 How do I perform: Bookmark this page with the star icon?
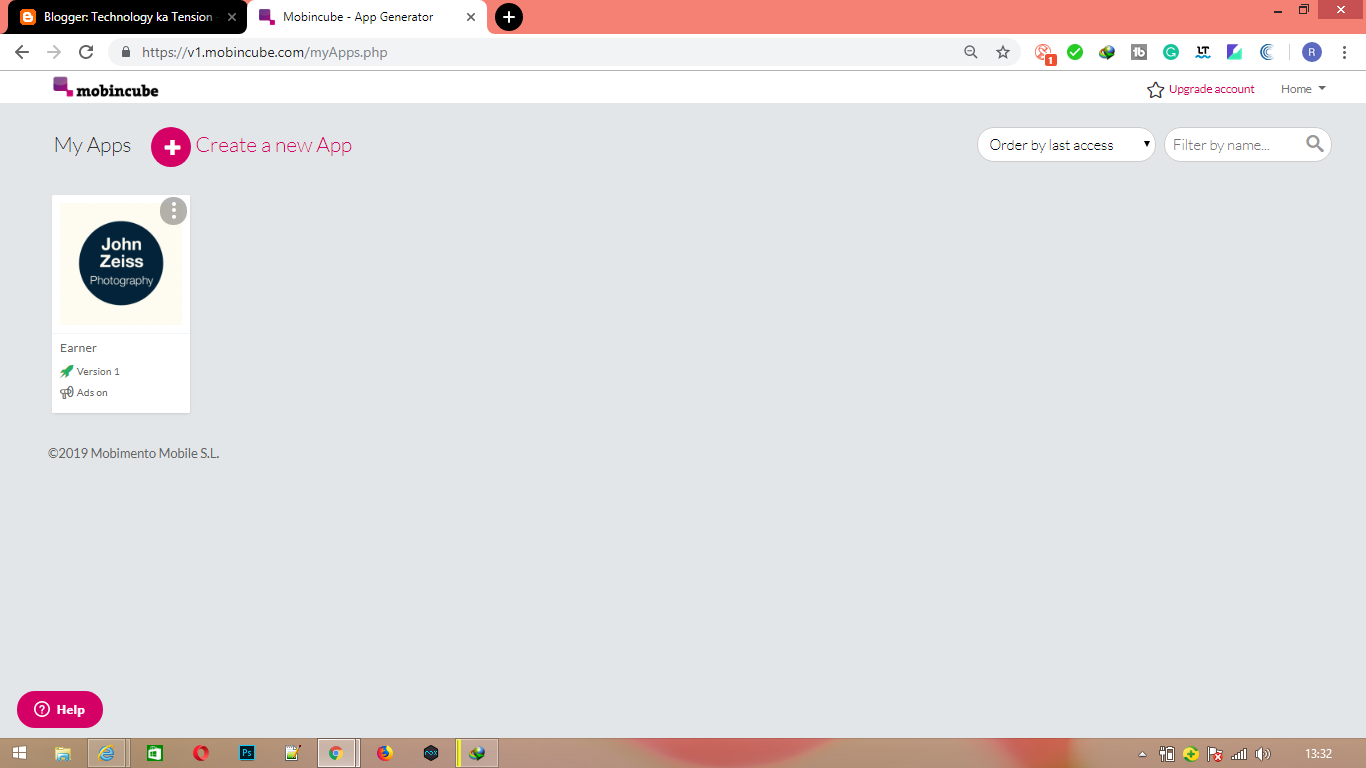1003,53
